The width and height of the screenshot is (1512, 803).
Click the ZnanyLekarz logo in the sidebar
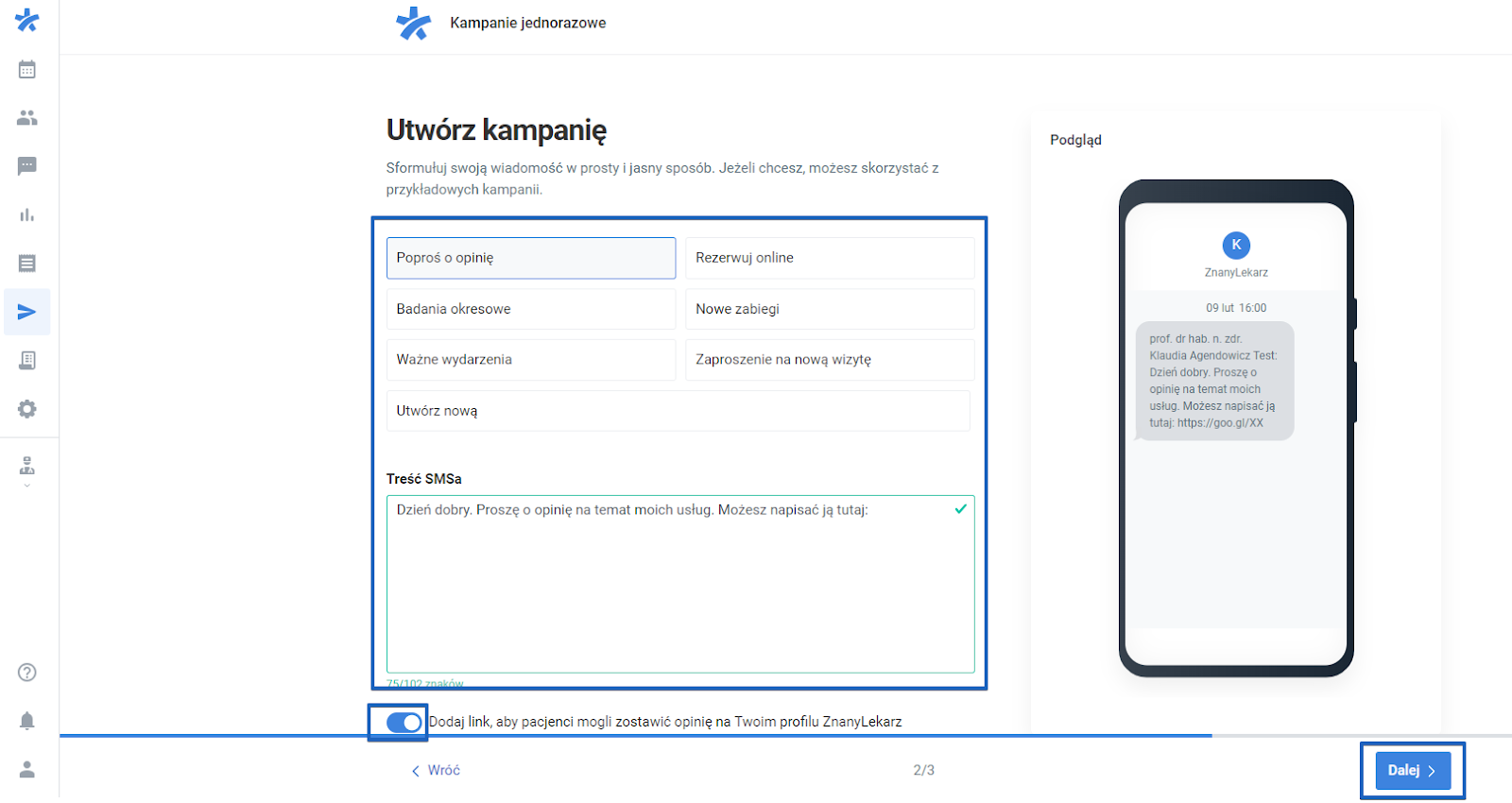click(26, 20)
